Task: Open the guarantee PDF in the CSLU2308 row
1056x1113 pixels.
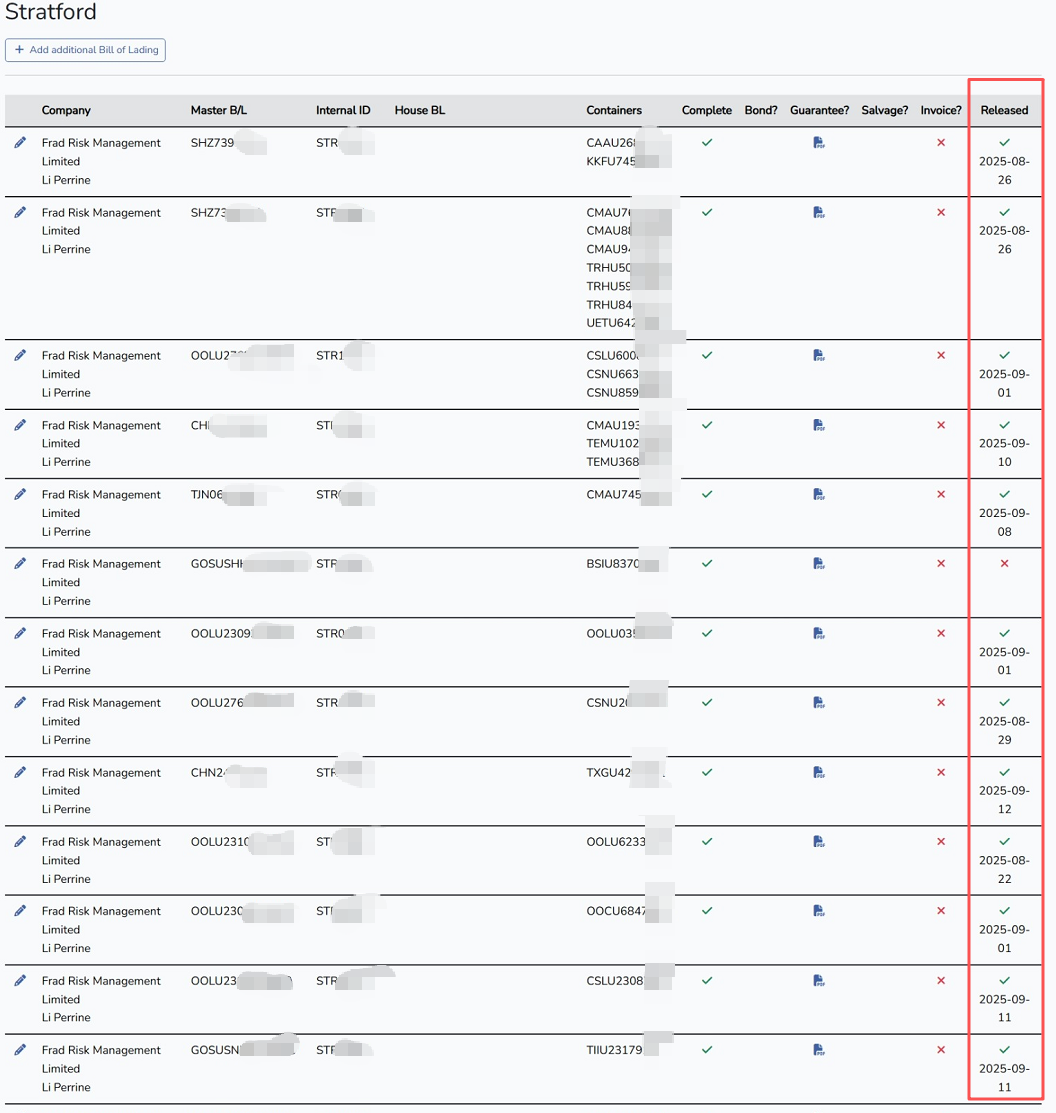Action: 819,980
